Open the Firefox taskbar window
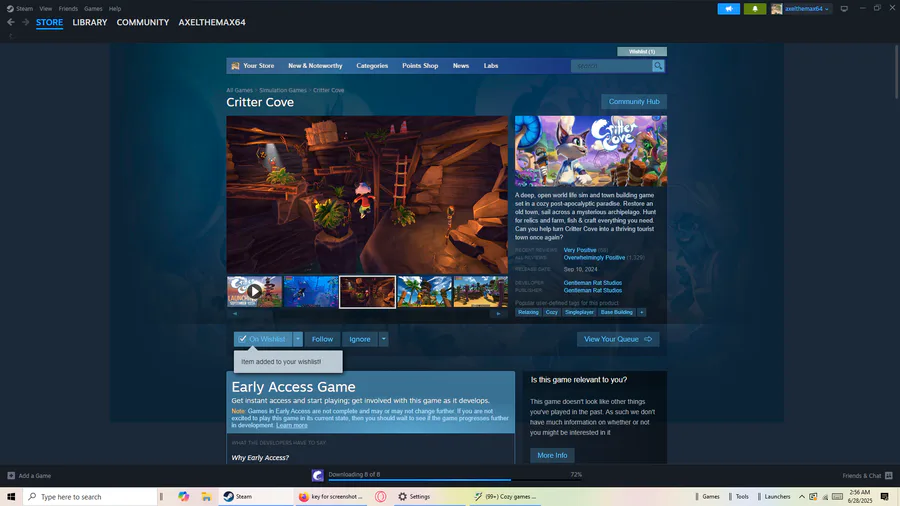 [332, 497]
